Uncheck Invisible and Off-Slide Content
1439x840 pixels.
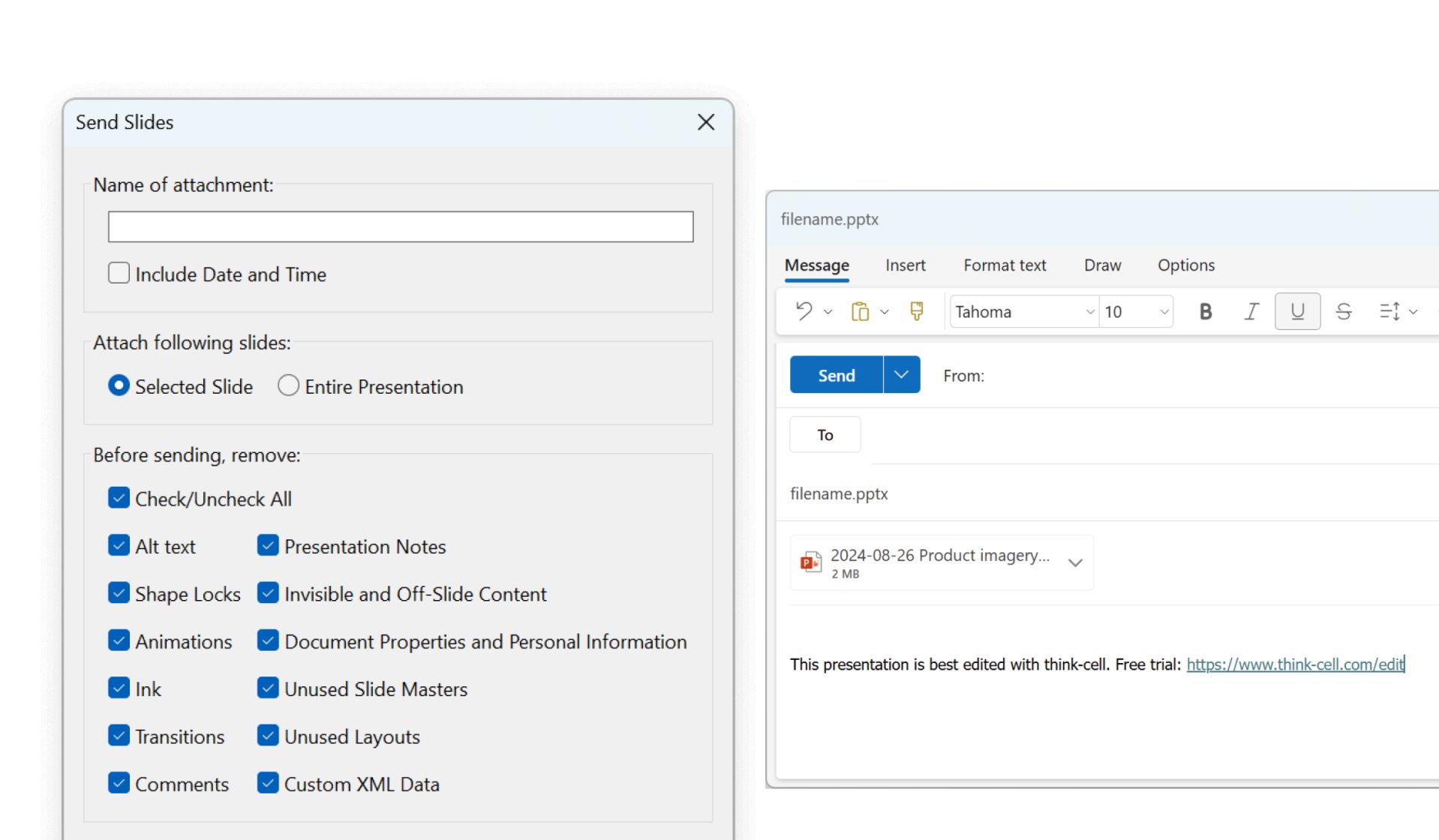point(268,593)
